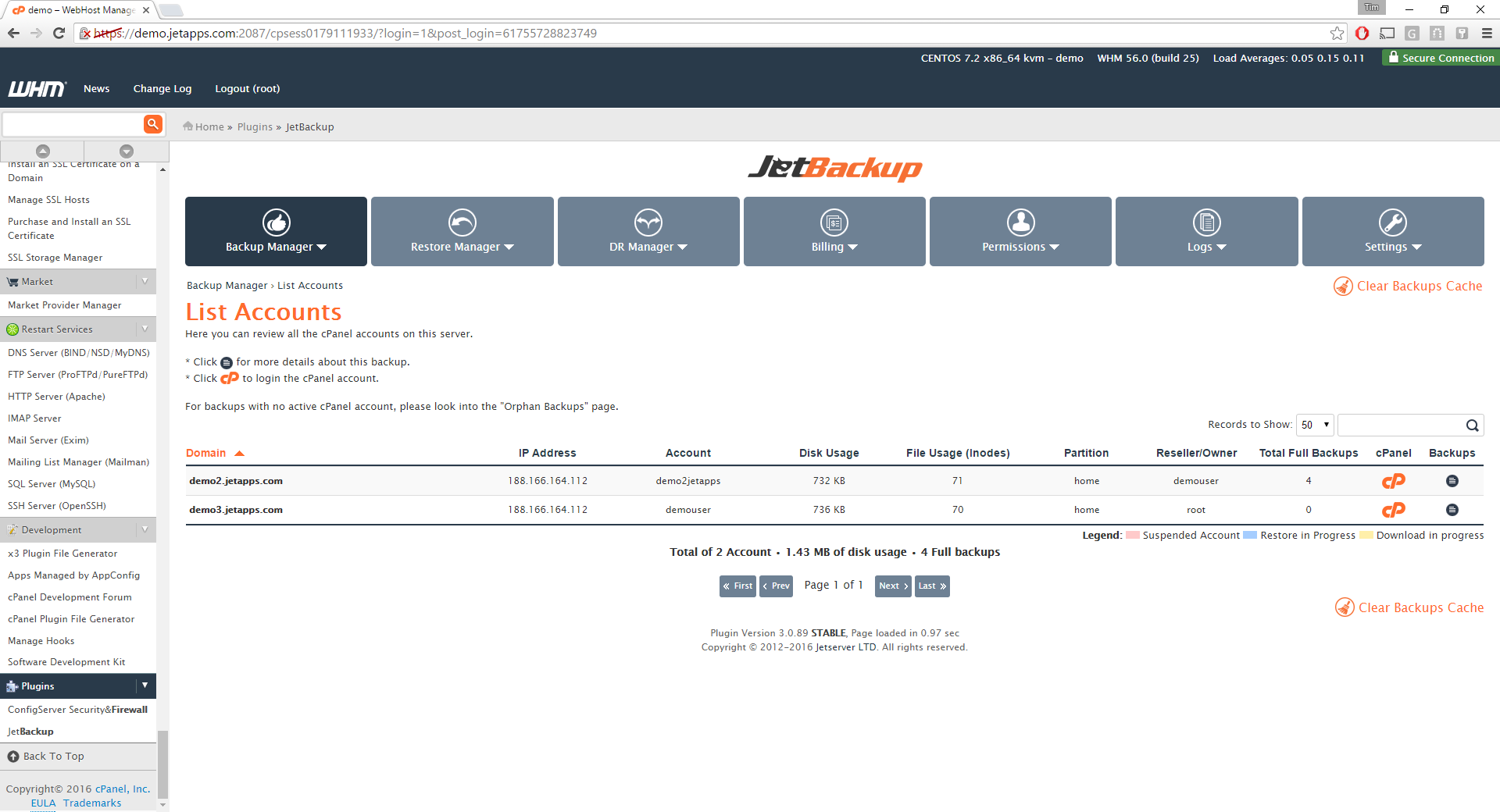Open the Restore Manager menu
The height and width of the screenshot is (812, 1500).
click(462, 231)
